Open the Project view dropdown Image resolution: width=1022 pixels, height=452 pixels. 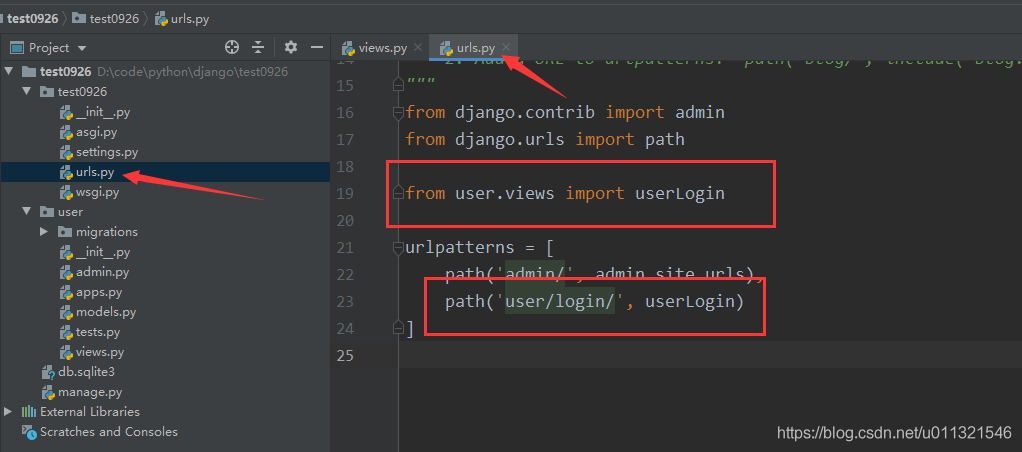point(81,48)
